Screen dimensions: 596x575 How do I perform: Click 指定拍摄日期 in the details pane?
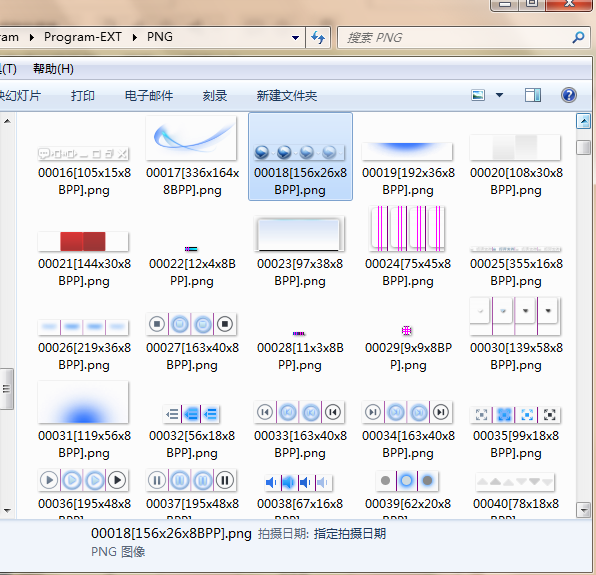point(350,534)
